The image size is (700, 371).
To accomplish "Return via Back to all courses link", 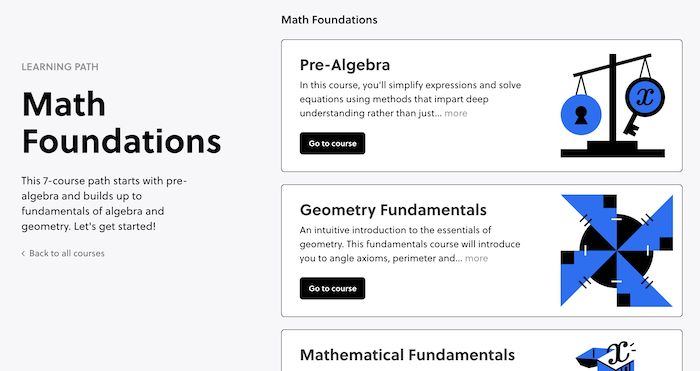I will coord(67,254).
